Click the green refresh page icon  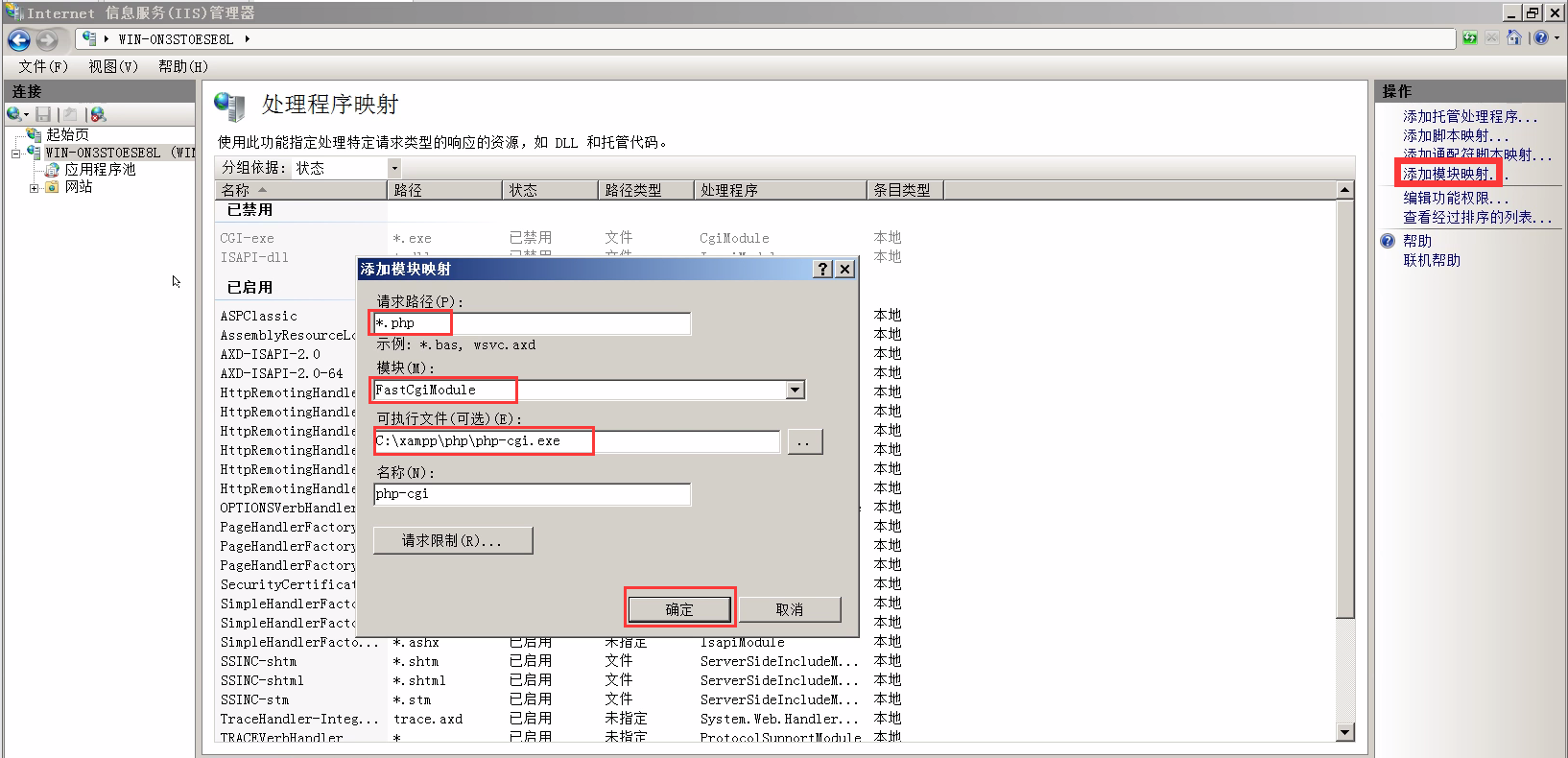[1470, 38]
